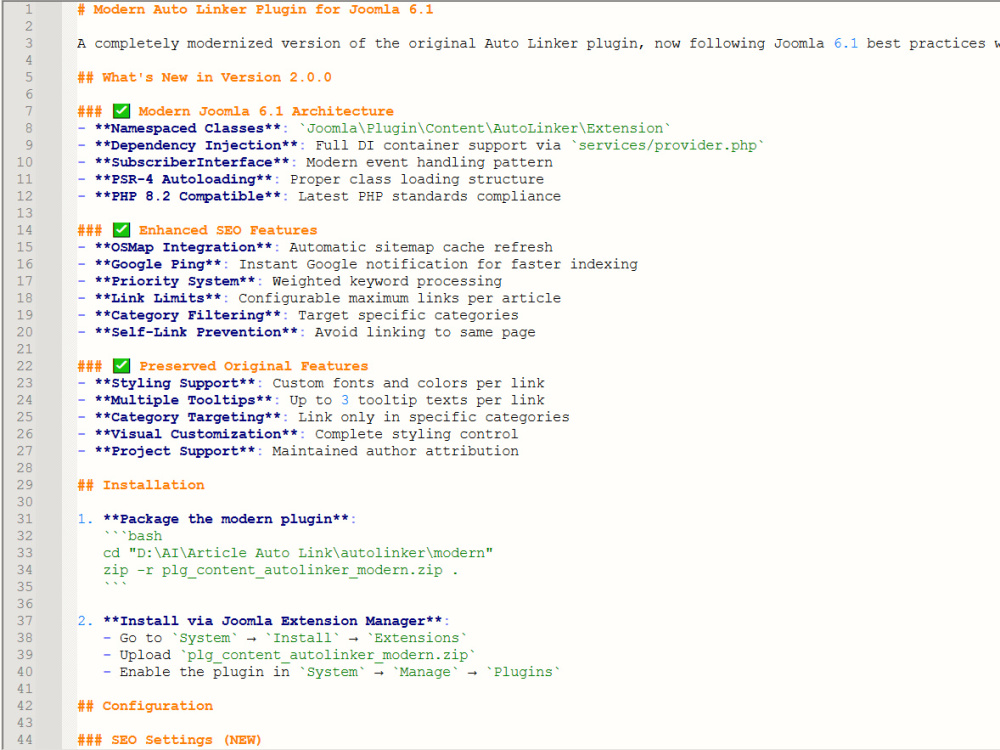
Task: Click the bold text 'Project Support'
Action: pyautogui.click(x=175, y=452)
